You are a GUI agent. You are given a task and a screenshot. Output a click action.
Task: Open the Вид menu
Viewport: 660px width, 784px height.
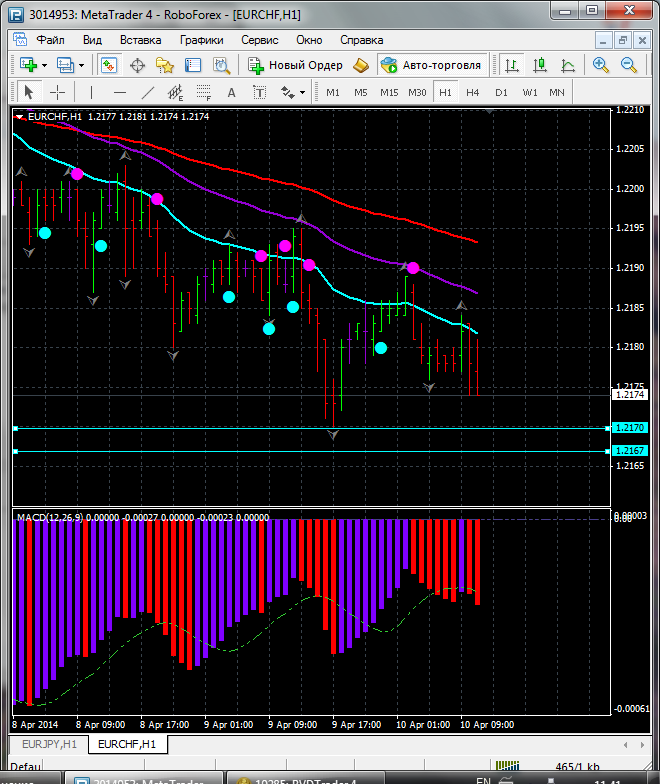click(x=92, y=40)
